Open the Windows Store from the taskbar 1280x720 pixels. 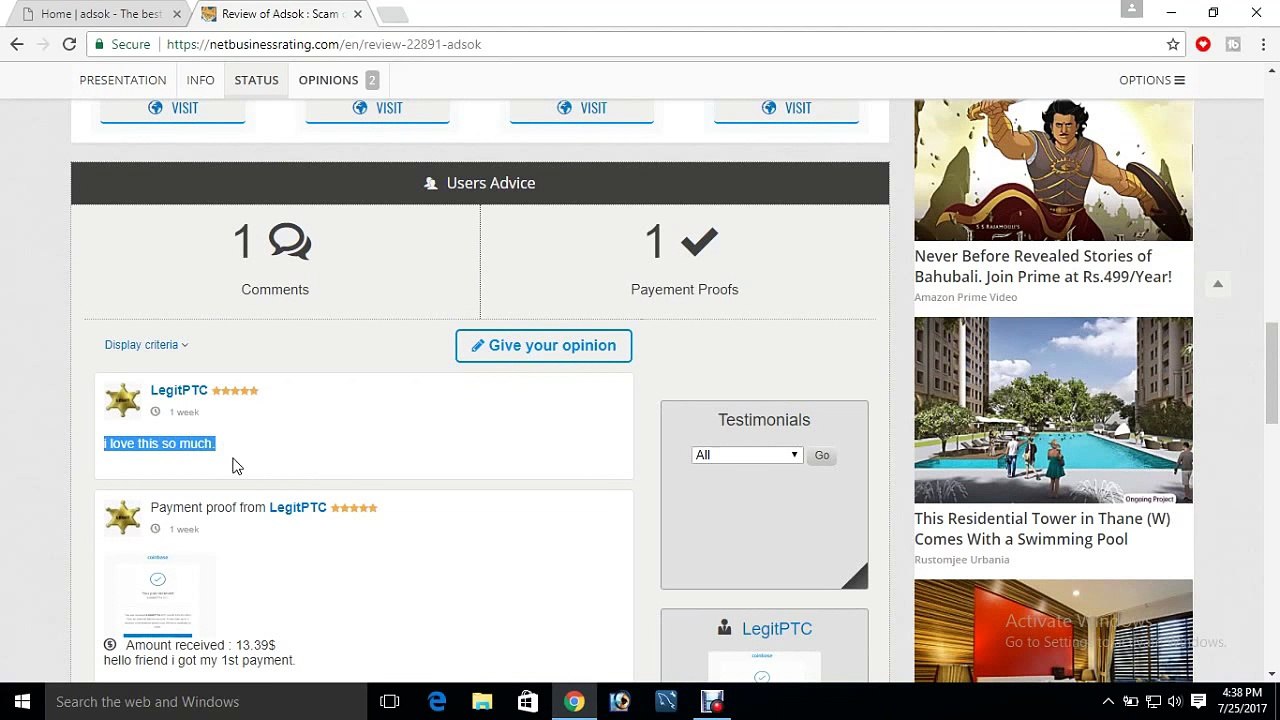[528, 702]
